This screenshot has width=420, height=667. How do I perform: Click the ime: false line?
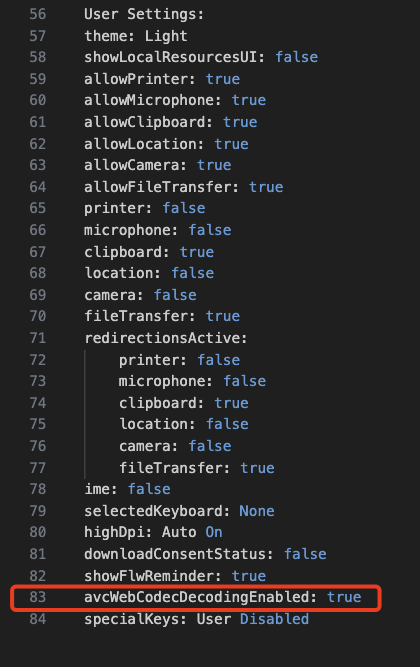127,489
